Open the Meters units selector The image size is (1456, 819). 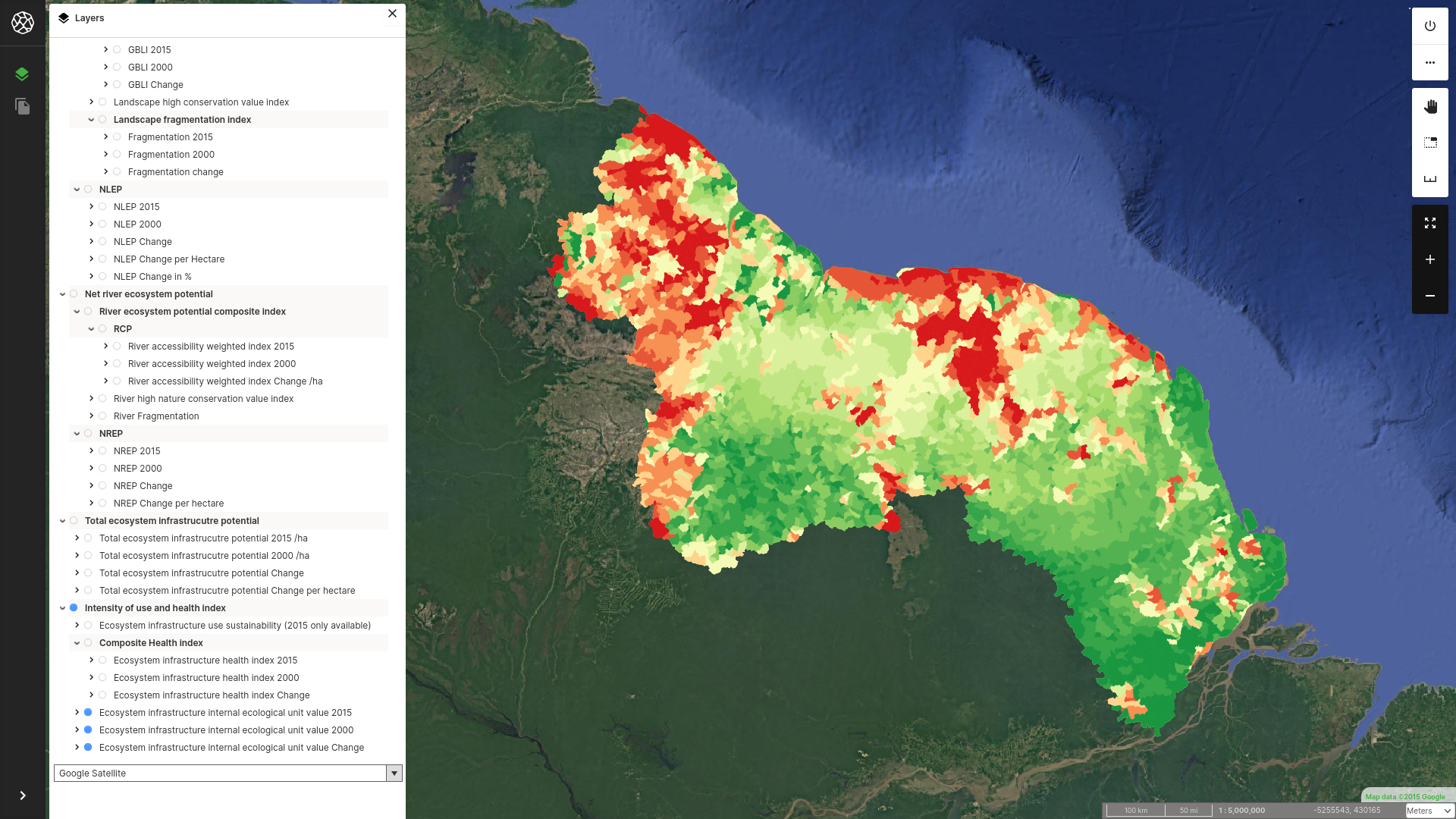coord(1429,811)
